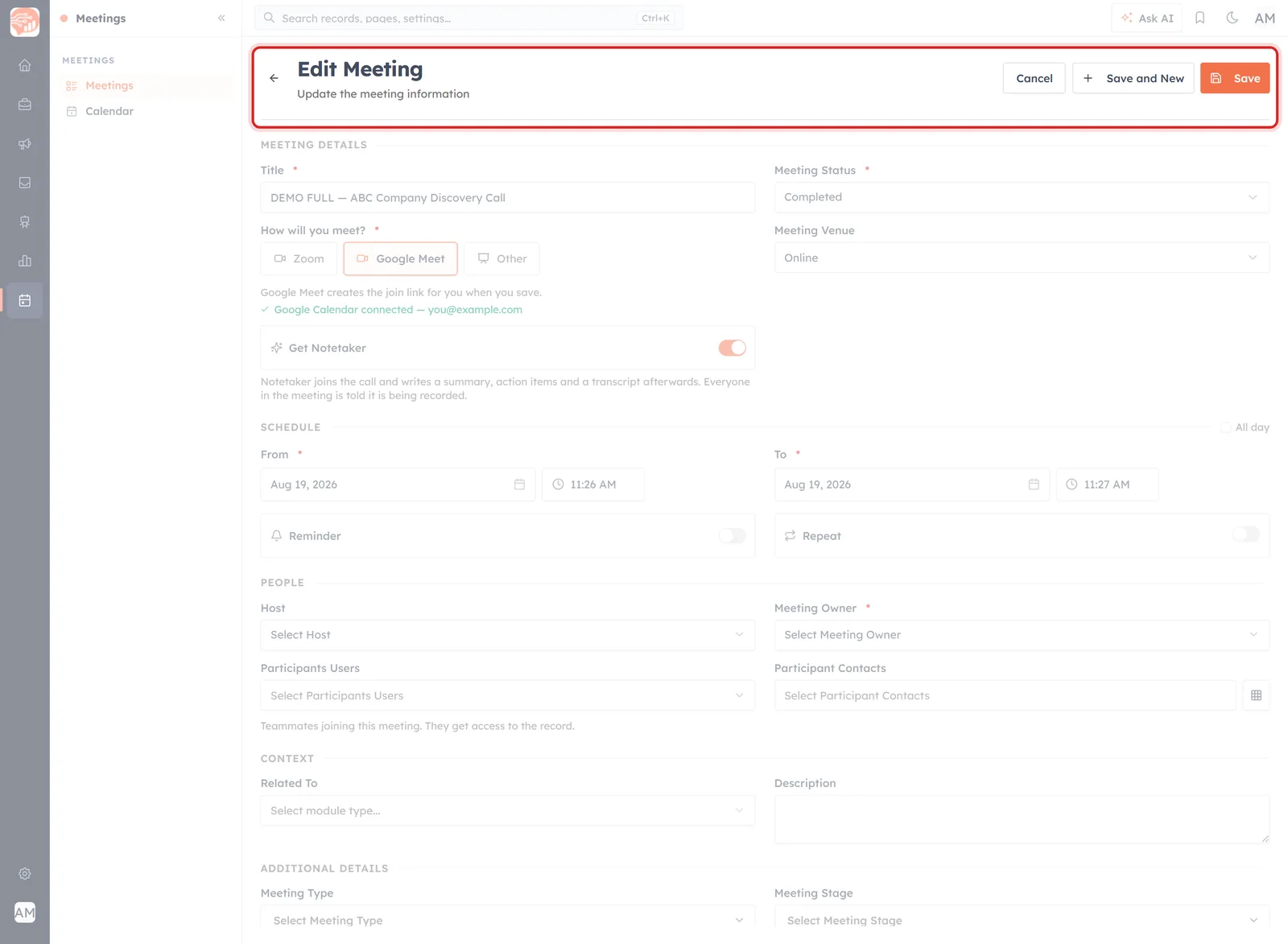Click the From time field 11:26 AM
Image resolution: width=1288 pixels, height=944 pixels.
point(592,484)
